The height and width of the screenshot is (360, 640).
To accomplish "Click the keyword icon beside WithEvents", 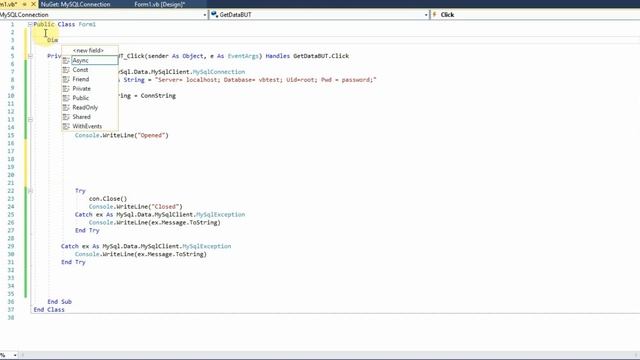I will pyautogui.click(x=66, y=126).
